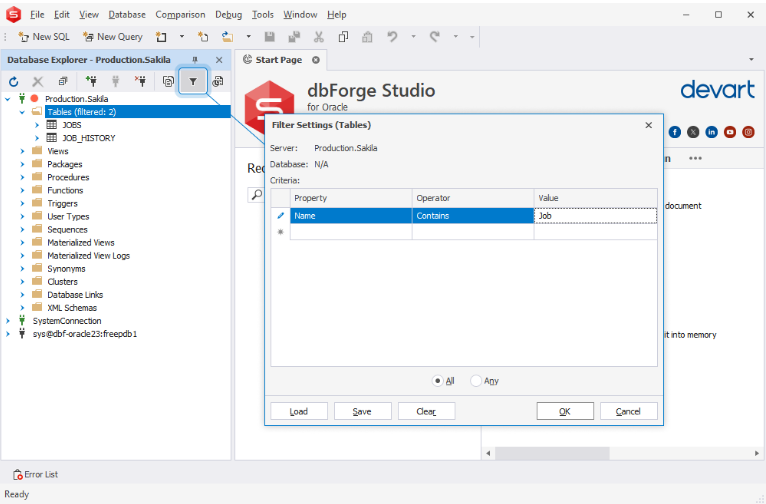Open the File menu
This screenshot has height=504, width=766.
click(x=37, y=15)
